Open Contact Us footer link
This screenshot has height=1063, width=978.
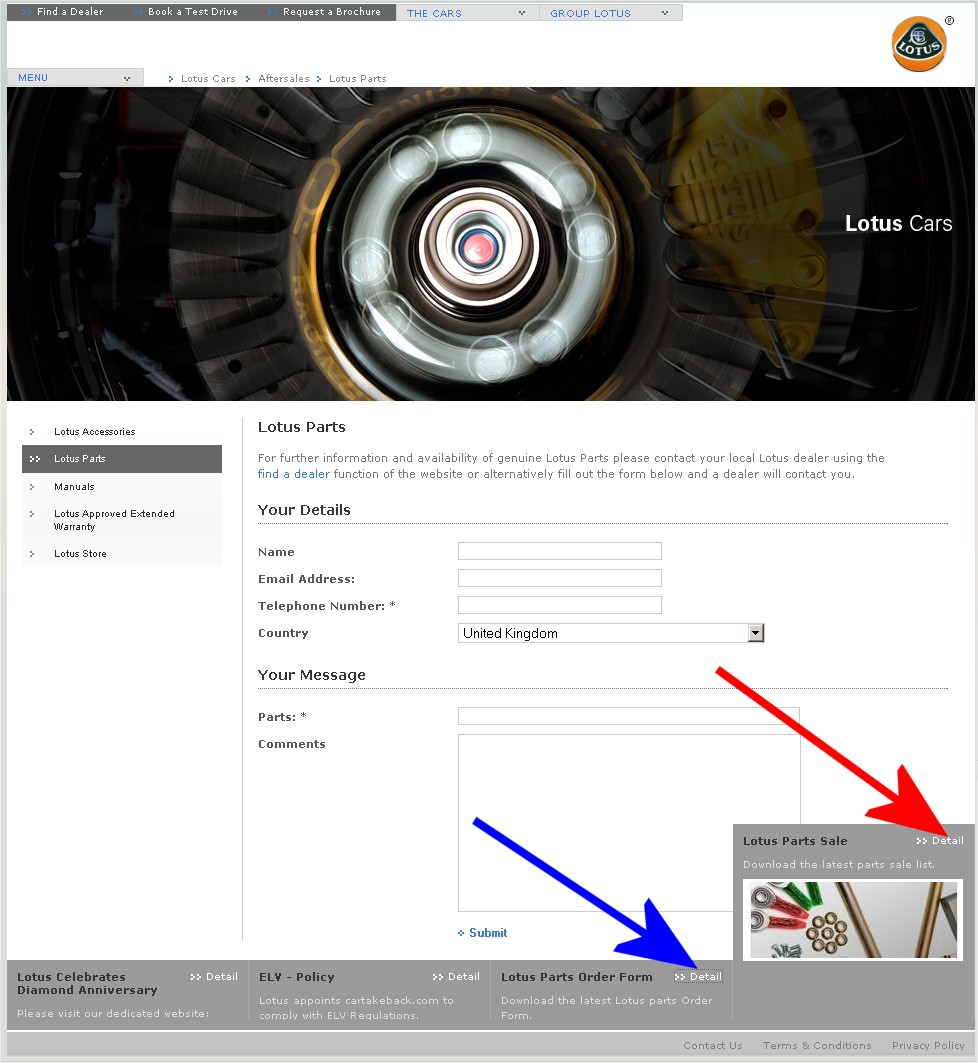coord(712,1045)
